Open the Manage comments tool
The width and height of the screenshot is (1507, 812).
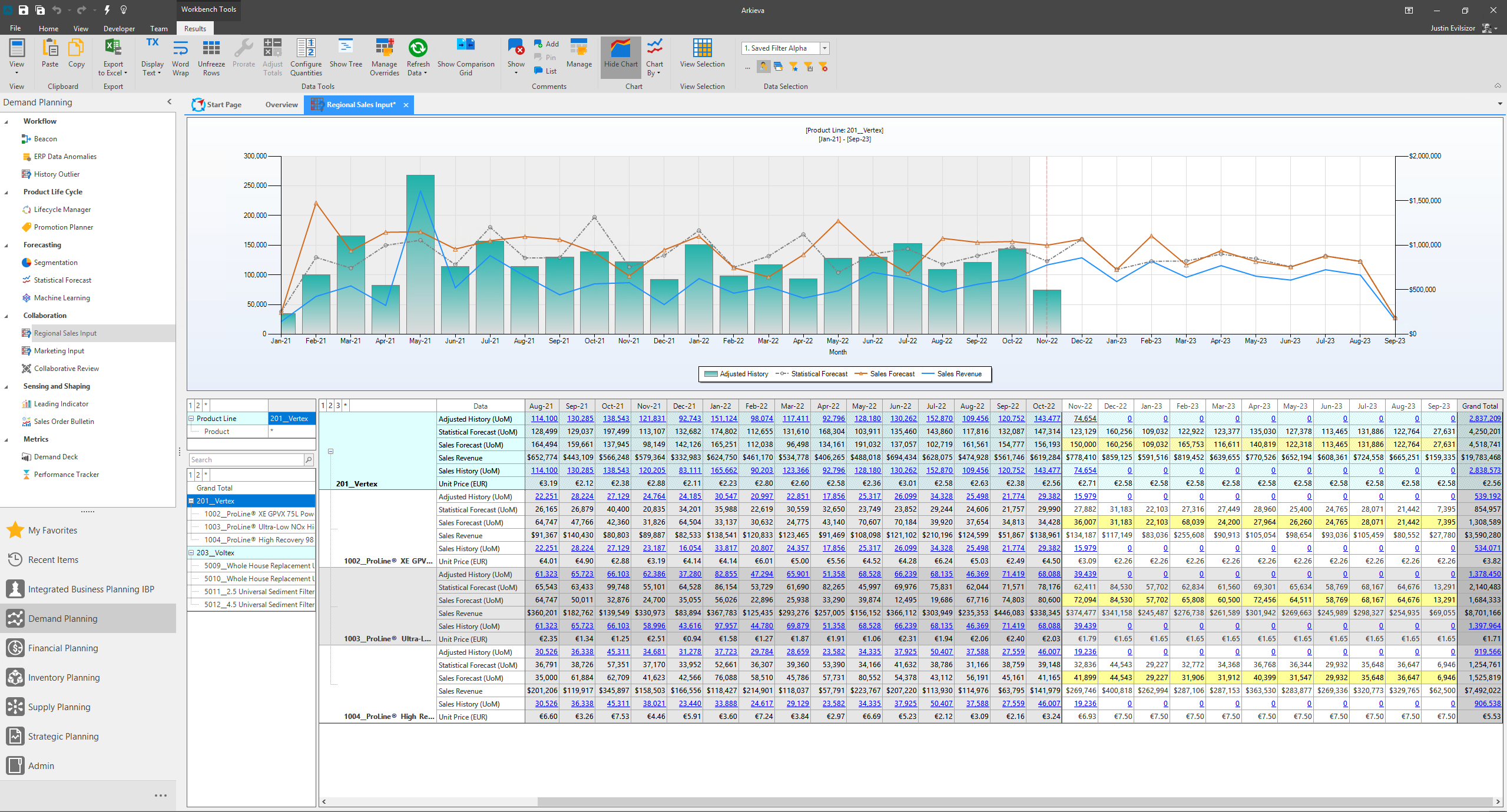[578, 57]
